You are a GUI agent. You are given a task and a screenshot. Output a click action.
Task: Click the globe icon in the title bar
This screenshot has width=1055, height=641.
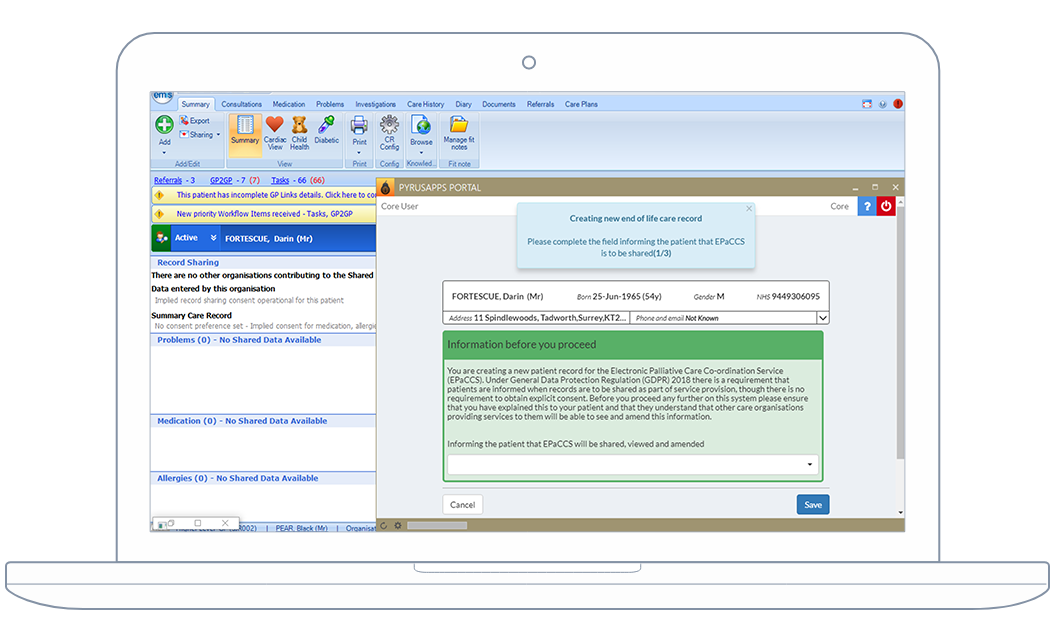coord(882,104)
